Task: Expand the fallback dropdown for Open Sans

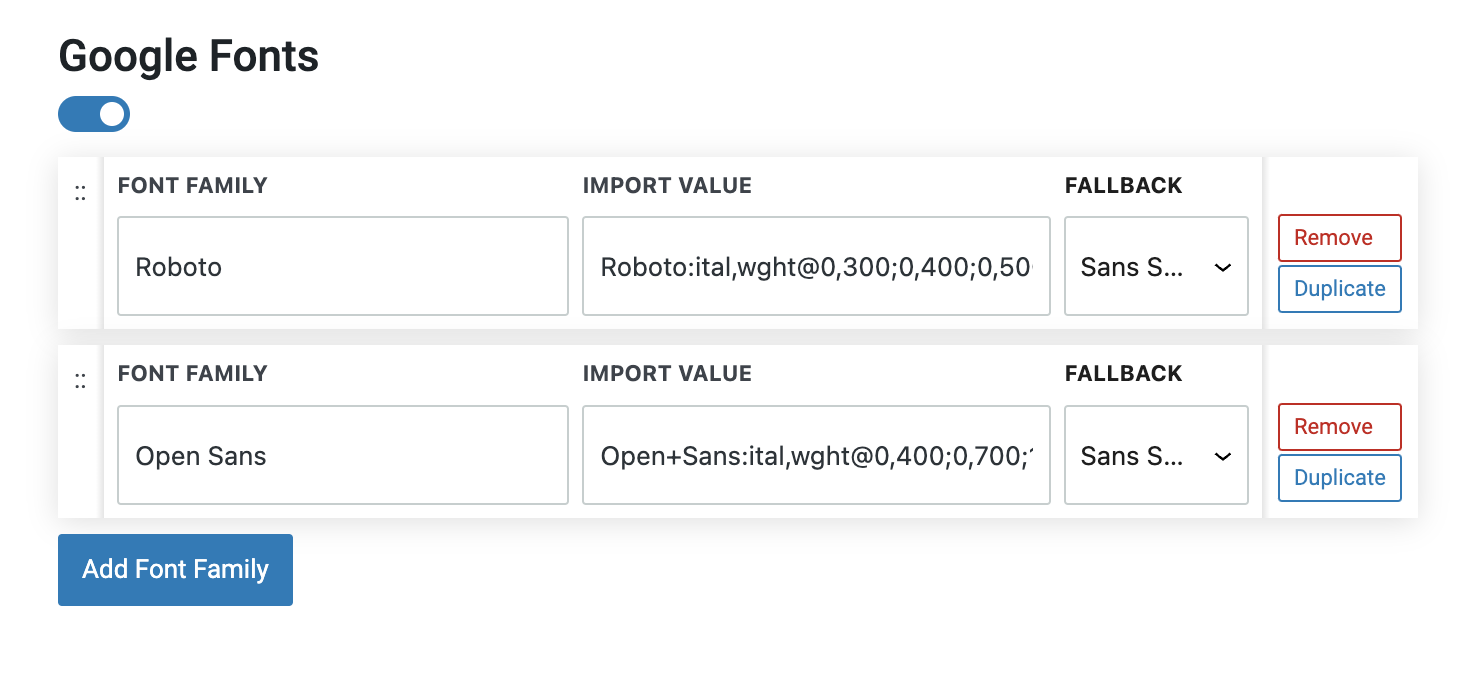Action: [1156, 455]
